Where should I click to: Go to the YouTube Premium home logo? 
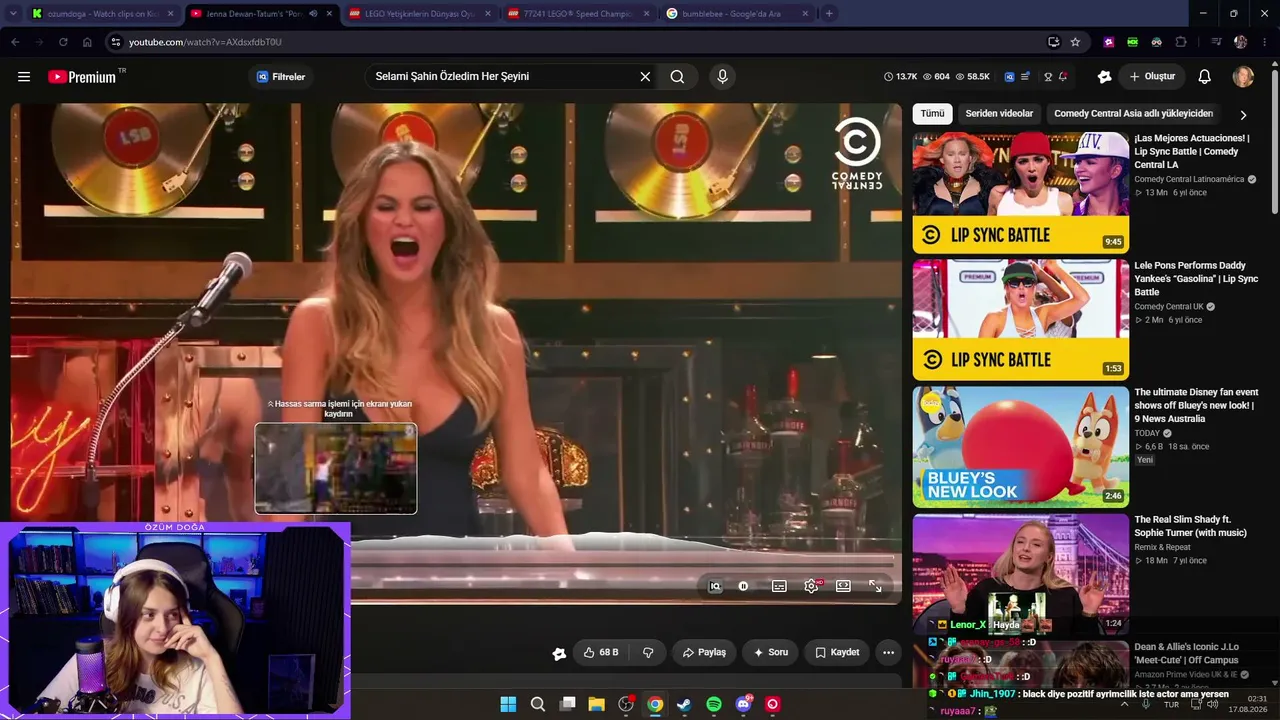click(x=82, y=77)
